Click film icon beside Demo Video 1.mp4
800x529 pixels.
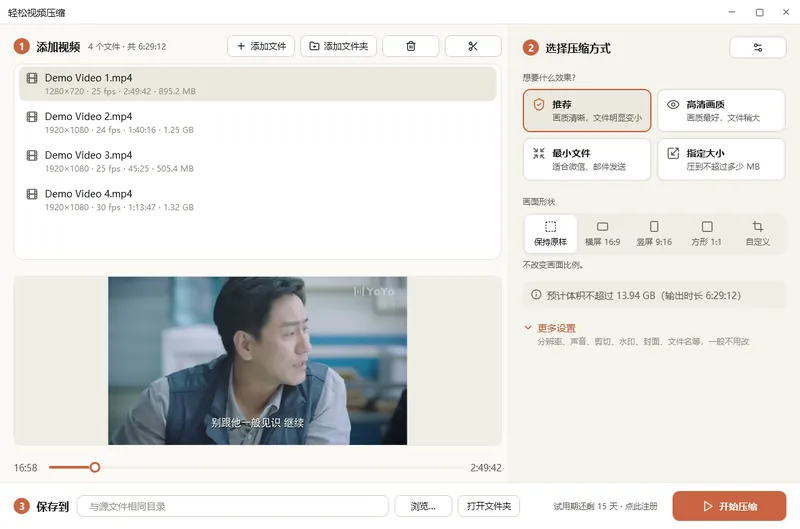(x=32, y=78)
